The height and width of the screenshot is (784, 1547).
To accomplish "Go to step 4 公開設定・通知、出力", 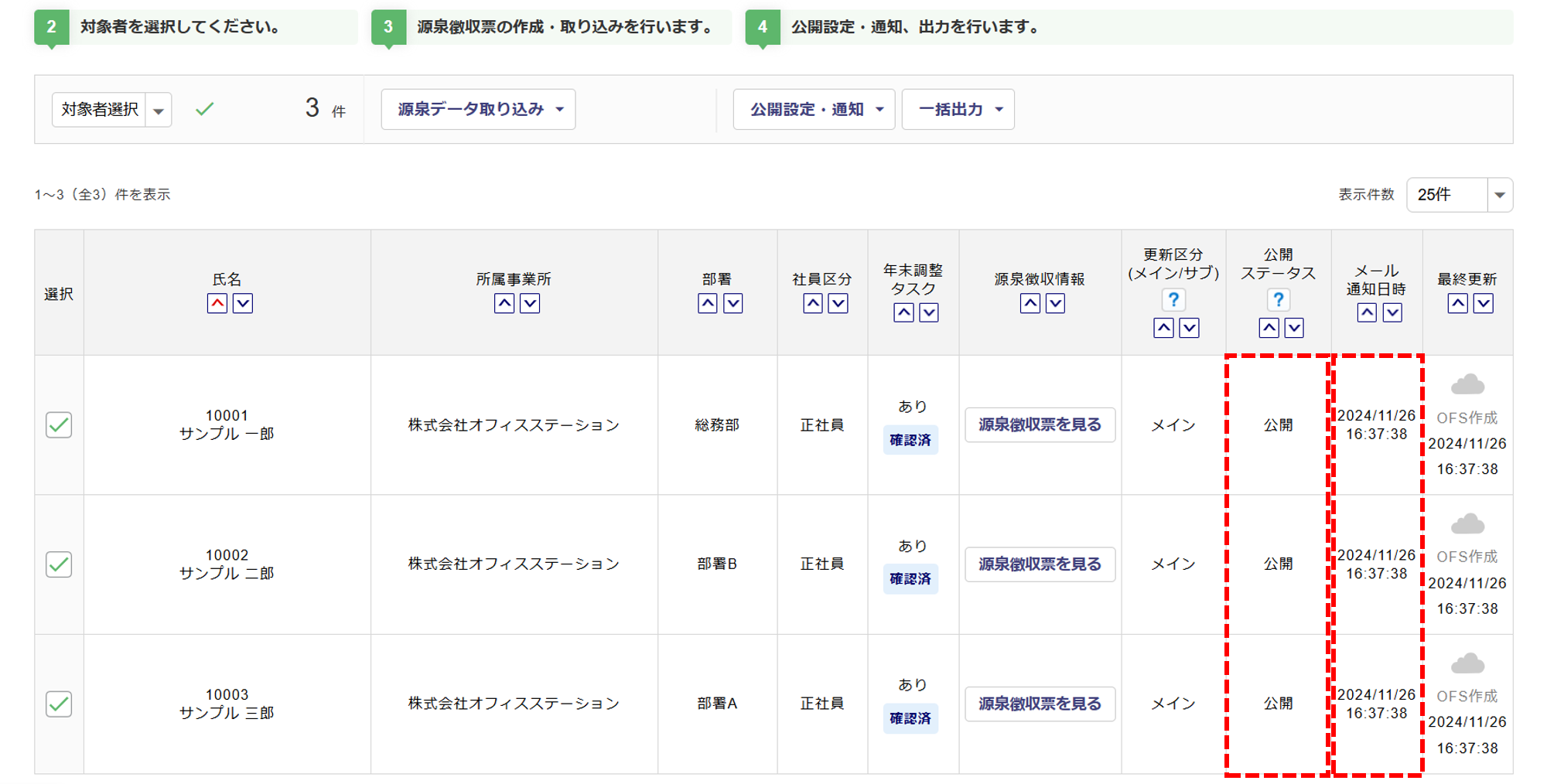I will pyautogui.click(x=1129, y=27).
